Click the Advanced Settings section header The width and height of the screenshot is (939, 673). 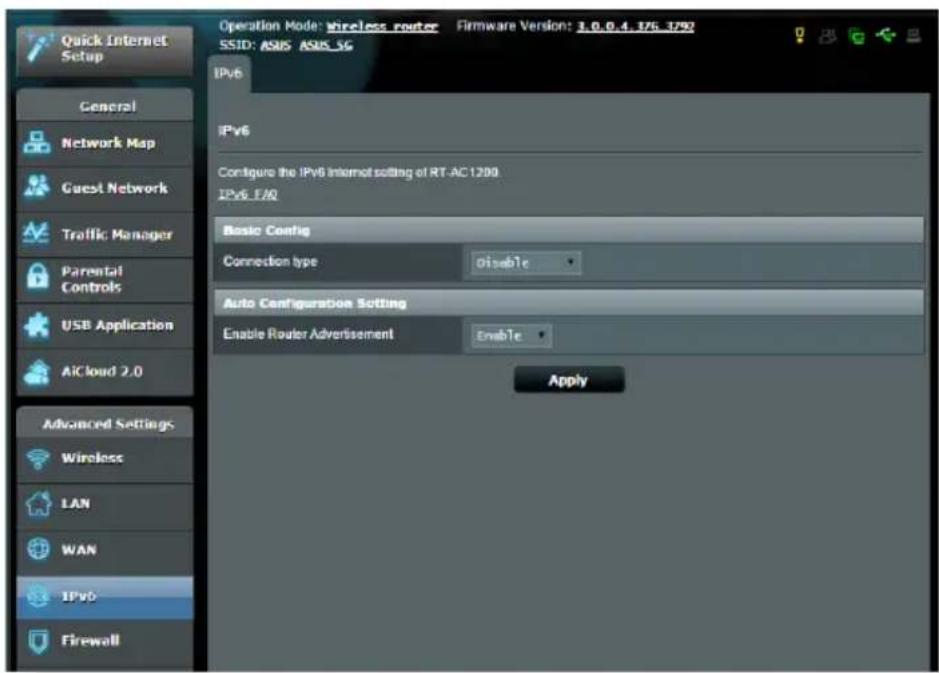coord(105,423)
